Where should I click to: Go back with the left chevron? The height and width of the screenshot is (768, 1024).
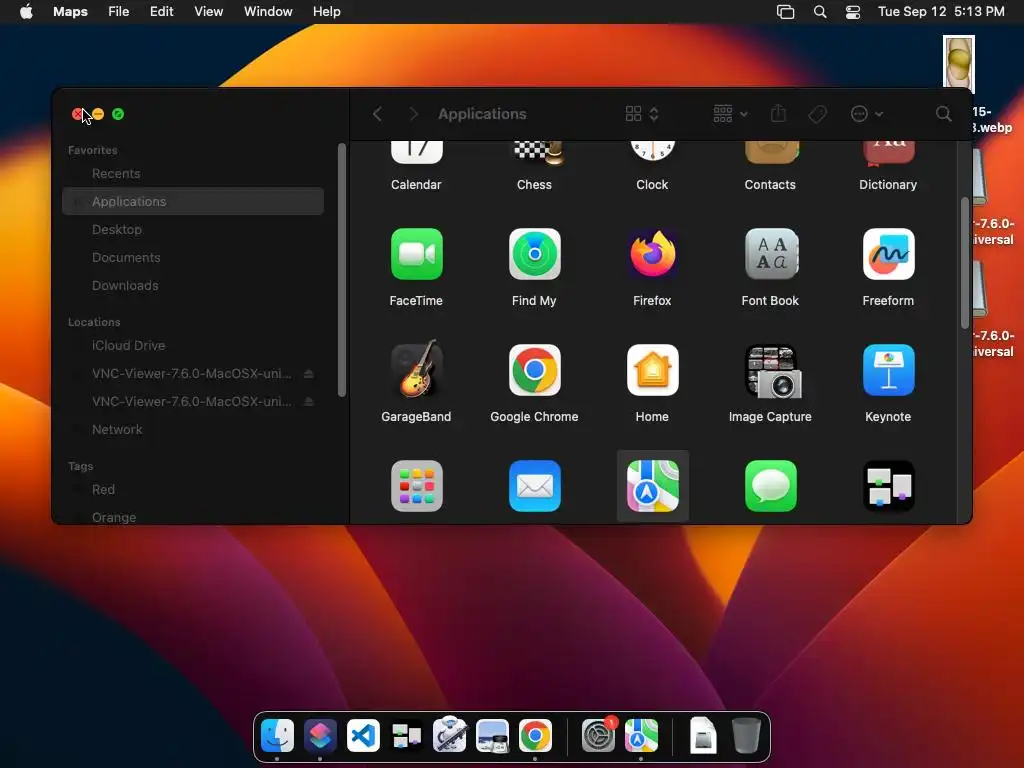click(x=377, y=114)
